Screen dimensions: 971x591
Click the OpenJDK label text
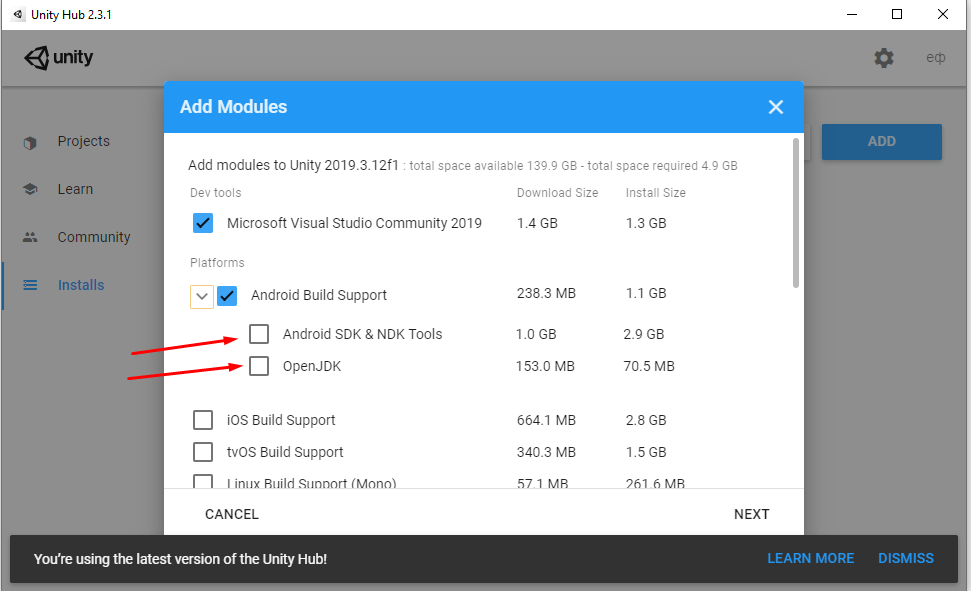point(311,366)
